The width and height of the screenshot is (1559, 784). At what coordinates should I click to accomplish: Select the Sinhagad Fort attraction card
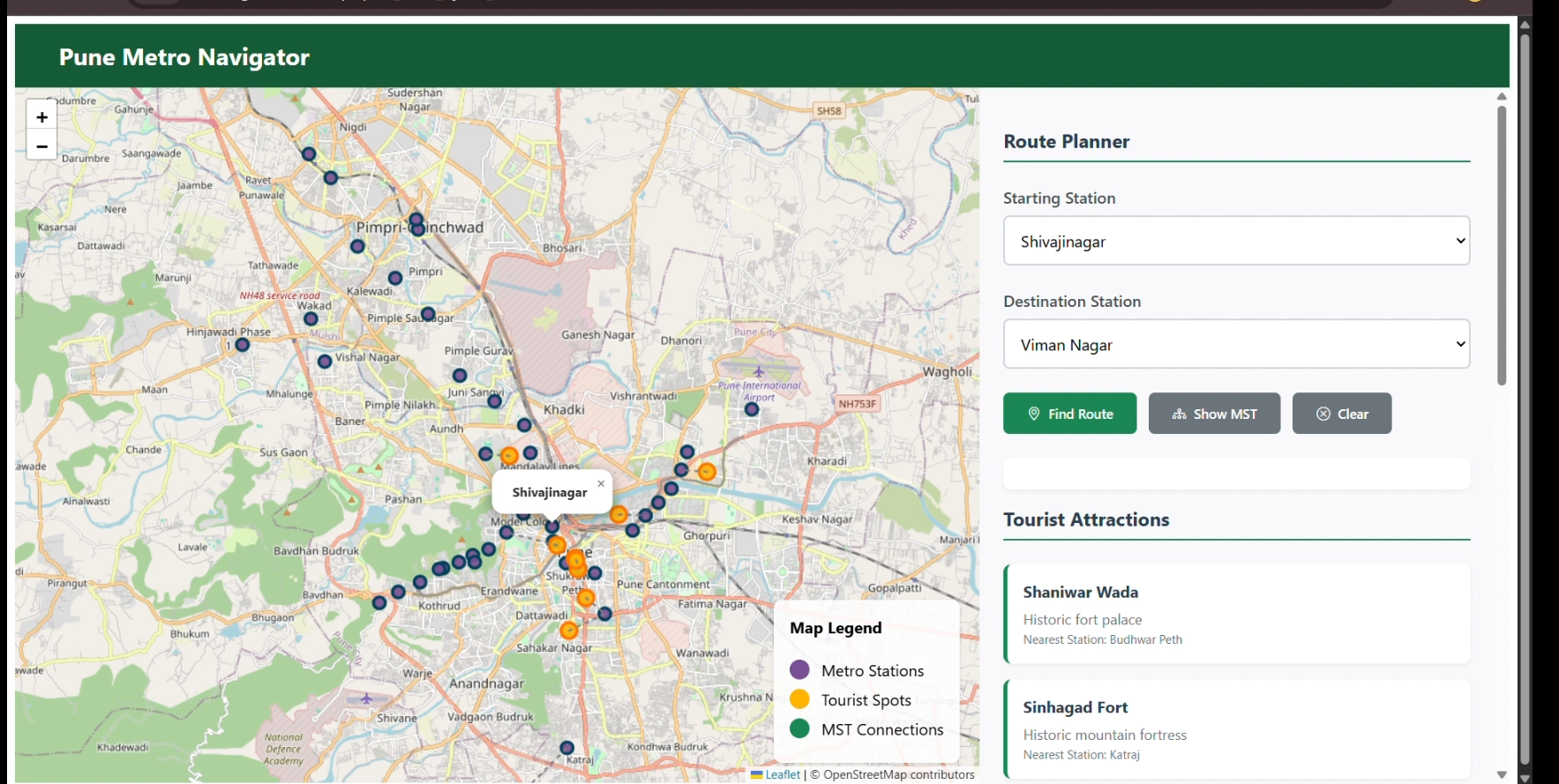pos(1237,729)
